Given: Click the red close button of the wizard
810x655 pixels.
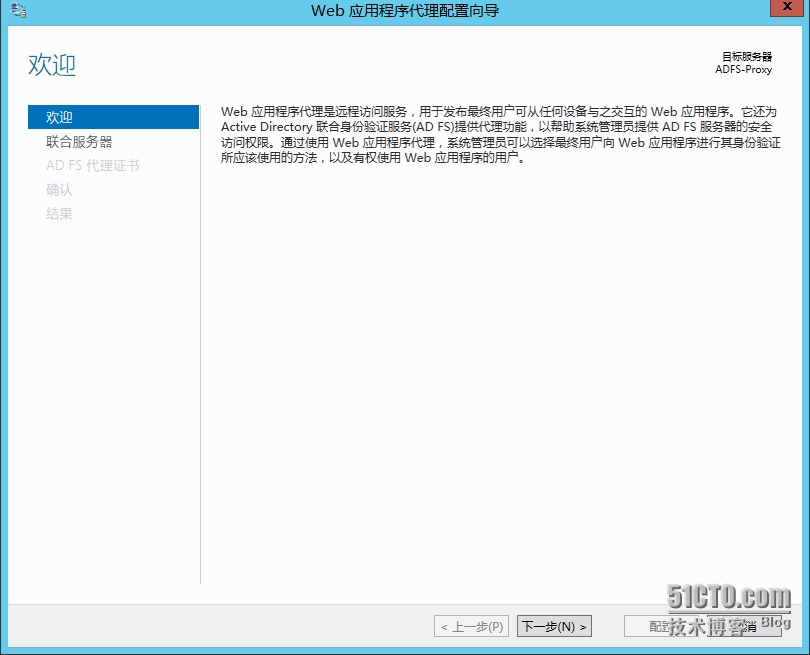Looking at the screenshot, I should [x=789, y=9].
